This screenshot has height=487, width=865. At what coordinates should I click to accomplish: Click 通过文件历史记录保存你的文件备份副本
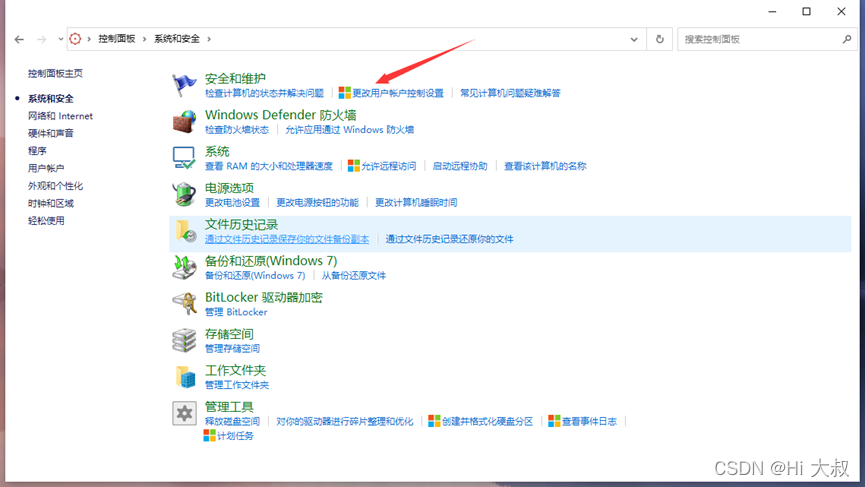tap(287, 239)
